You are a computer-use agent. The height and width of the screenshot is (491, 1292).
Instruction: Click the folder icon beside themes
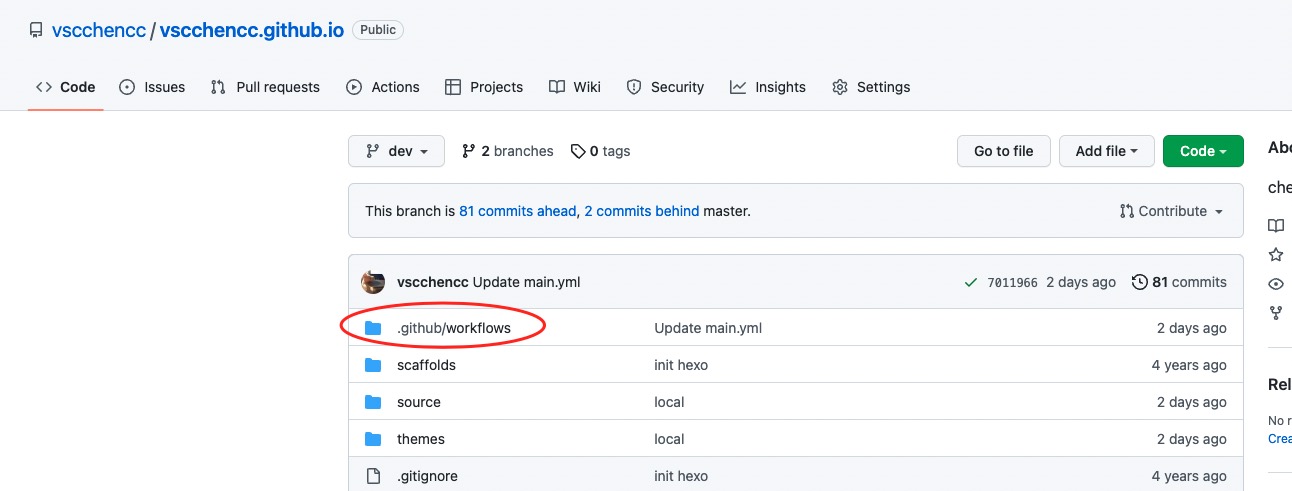[x=373, y=439]
